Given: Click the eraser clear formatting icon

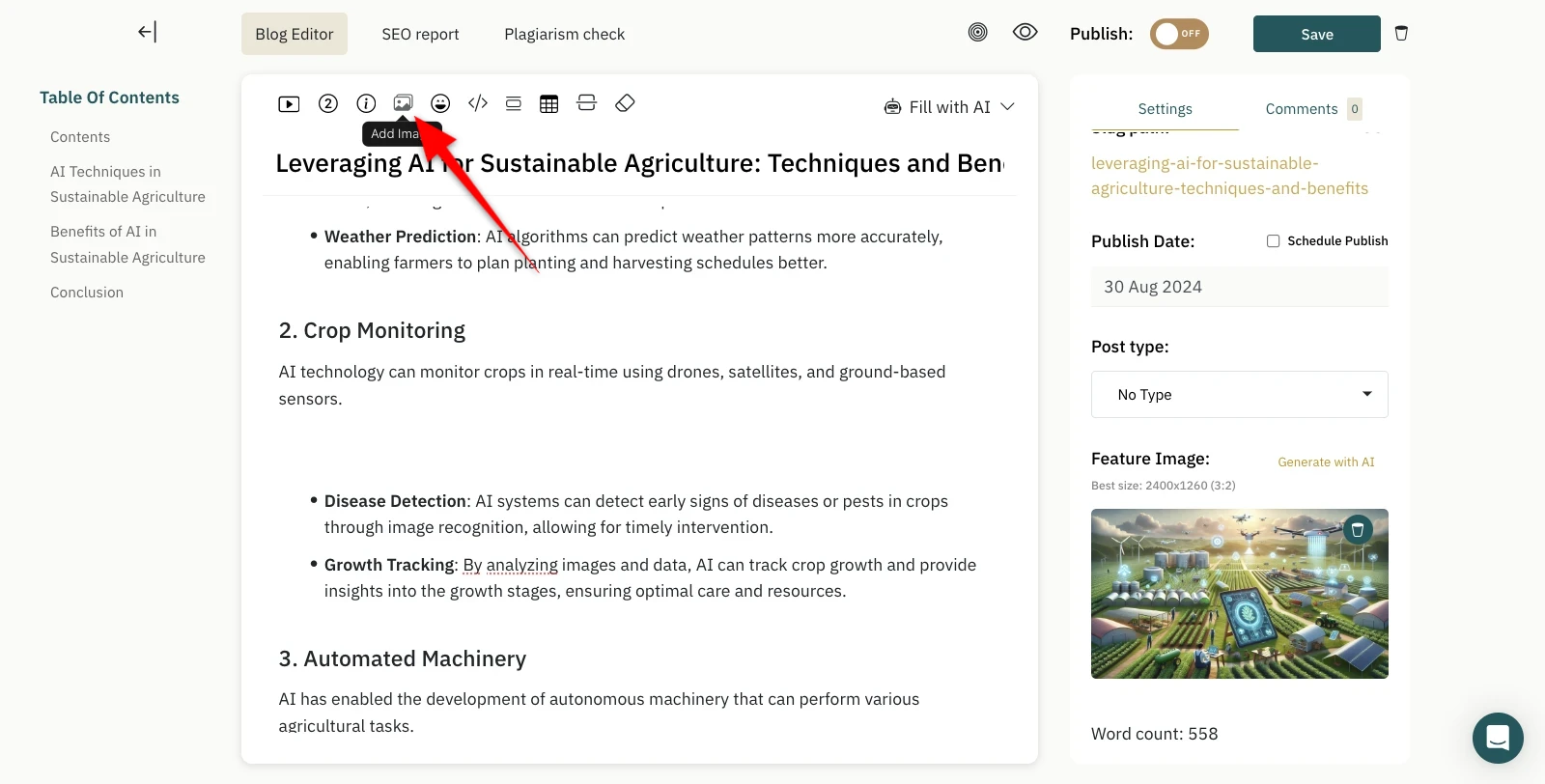Looking at the screenshot, I should (625, 103).
